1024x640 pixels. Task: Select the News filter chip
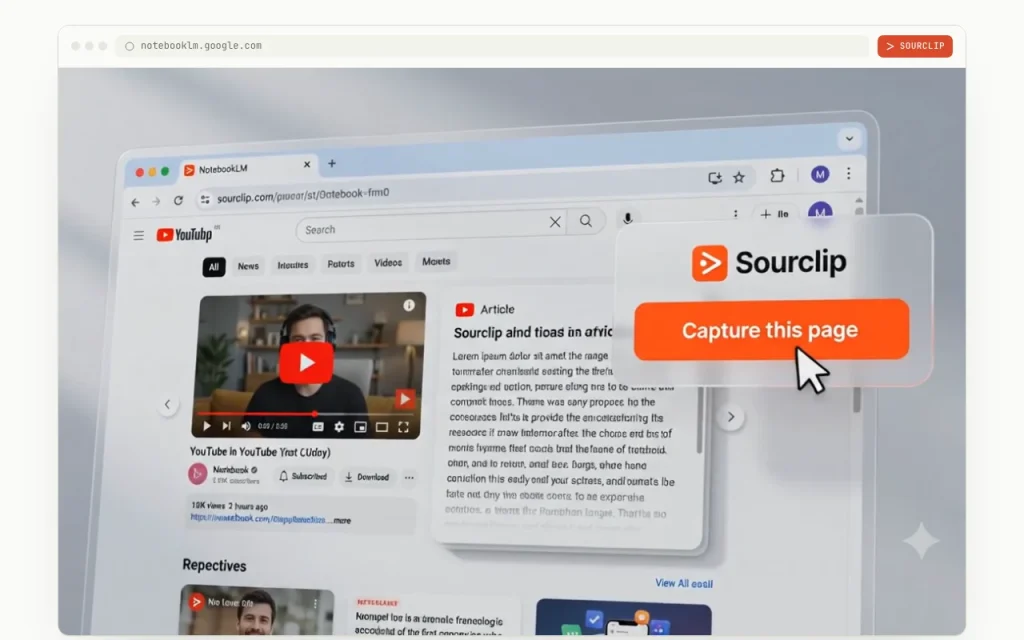point(248,266)
